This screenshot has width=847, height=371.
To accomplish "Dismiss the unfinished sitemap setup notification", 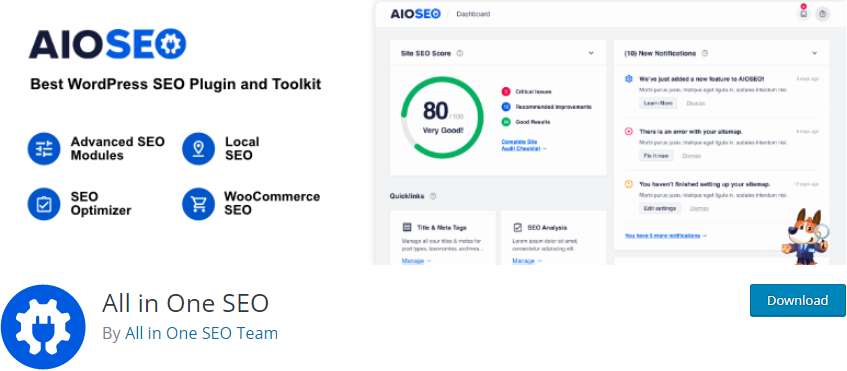I will coord(700,208).
